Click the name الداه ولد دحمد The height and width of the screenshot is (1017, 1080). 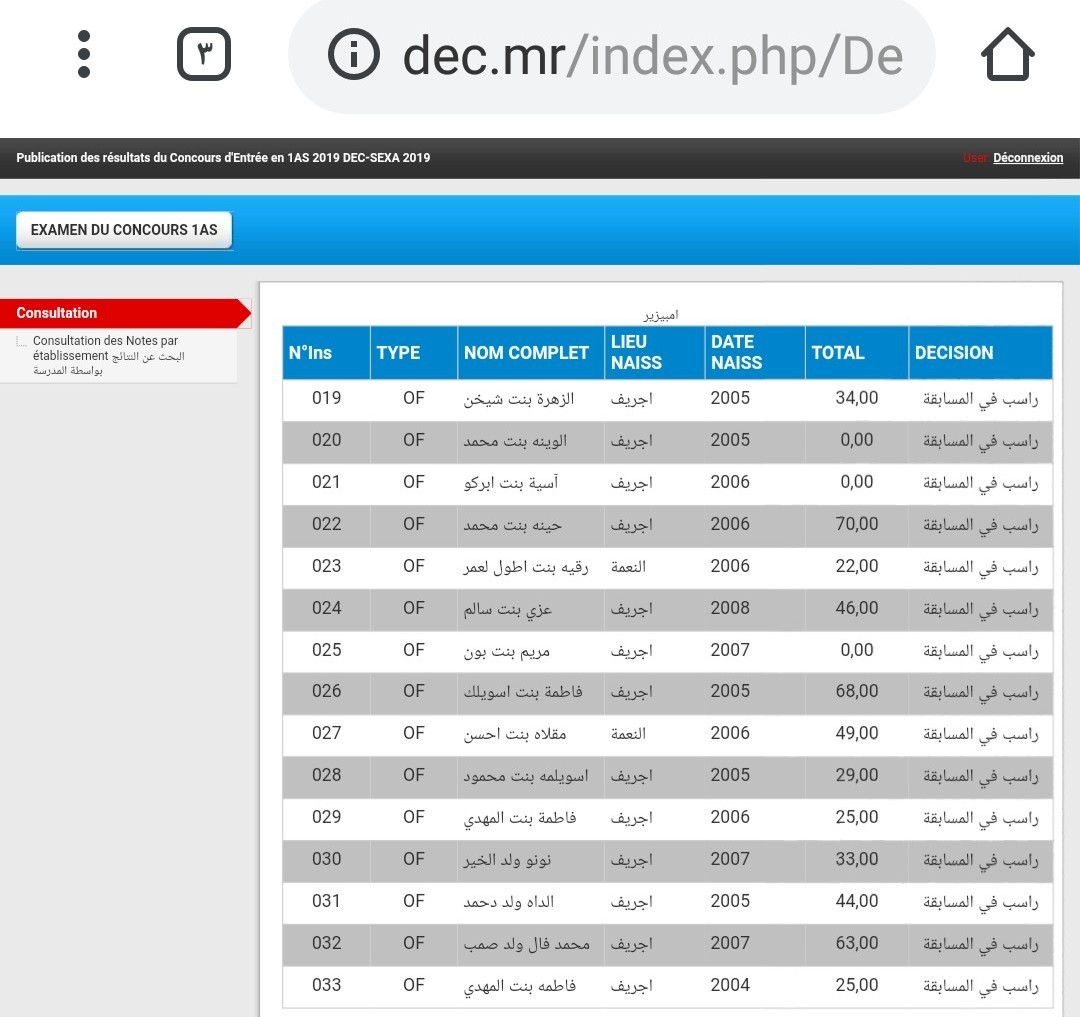coord(509,903)
